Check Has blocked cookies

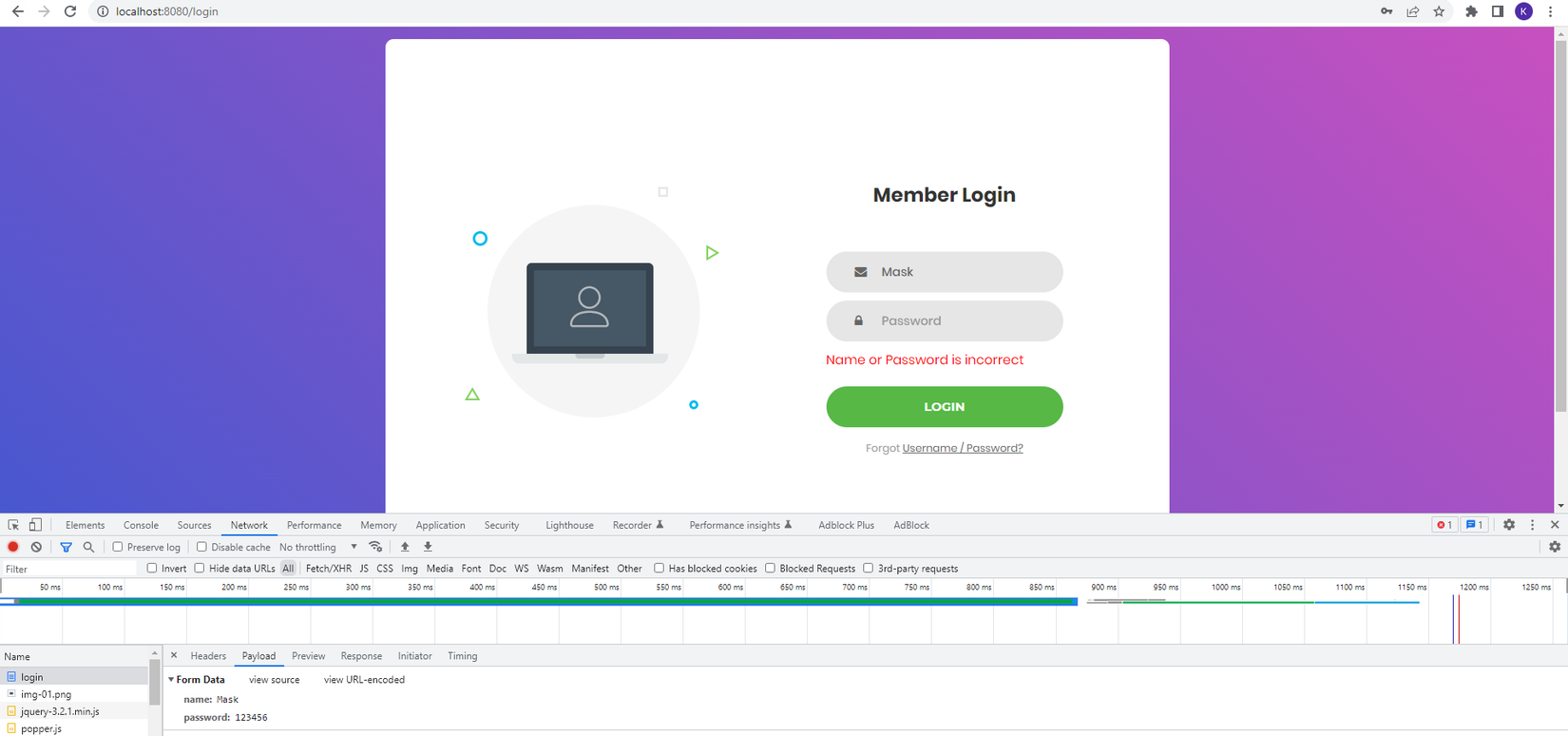[659, 568]
